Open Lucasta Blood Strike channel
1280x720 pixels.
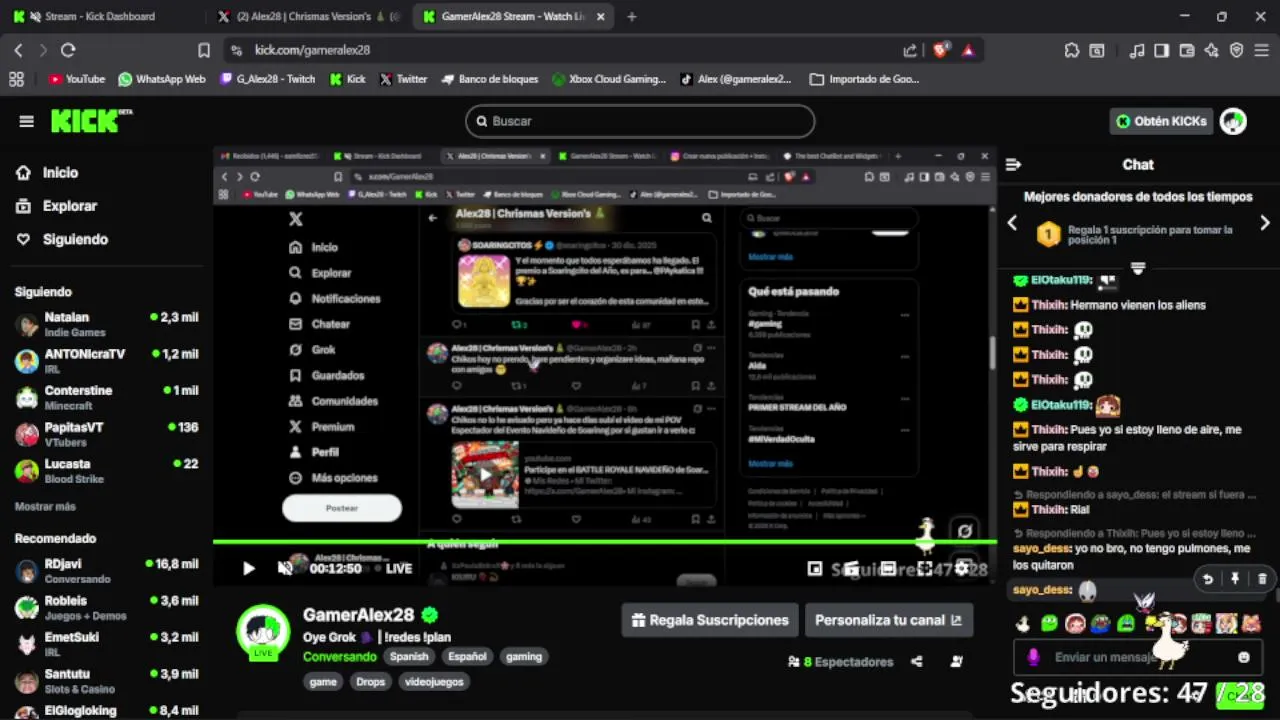point(106,471)
